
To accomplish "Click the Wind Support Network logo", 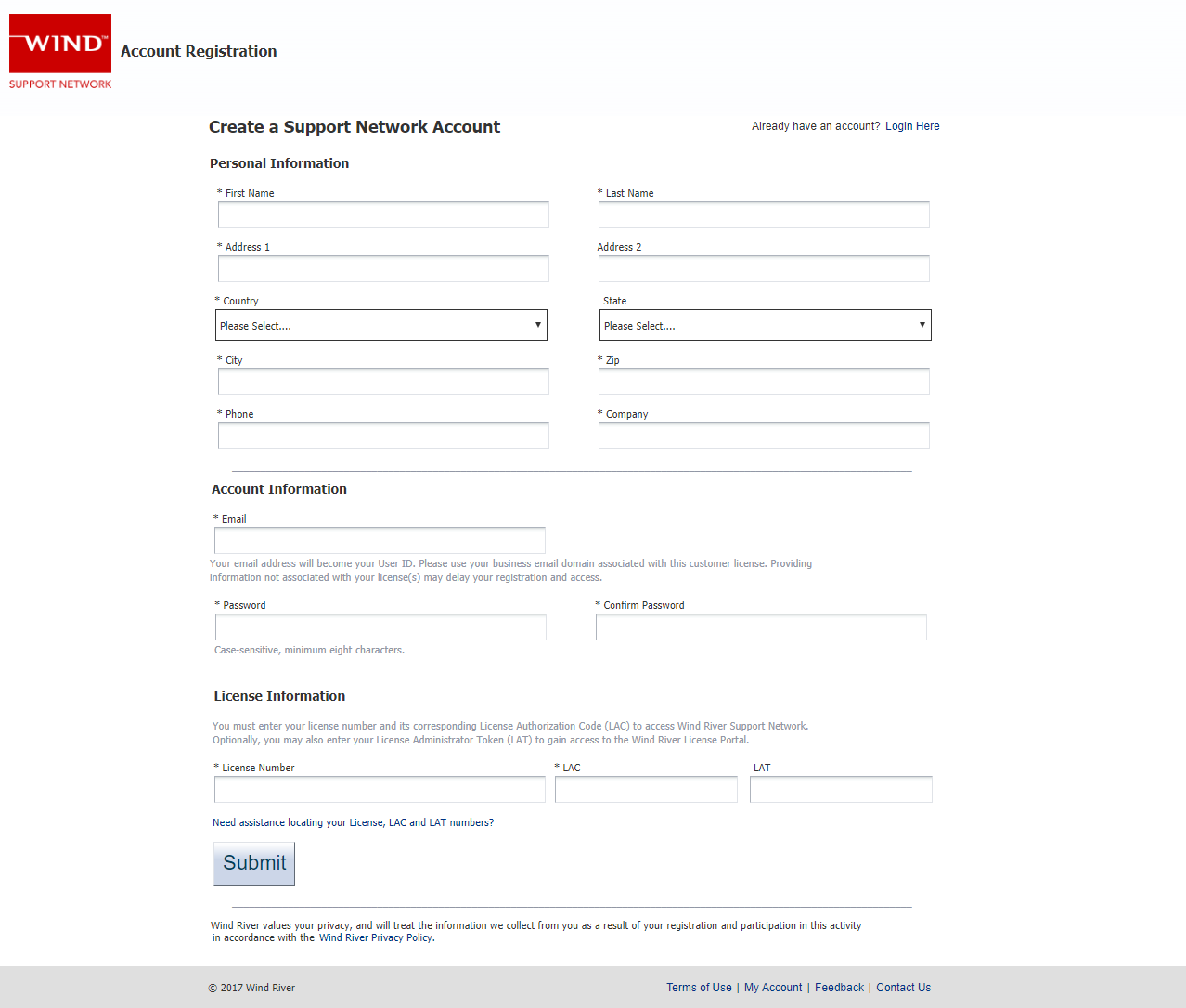I will [x=60, y=52].
